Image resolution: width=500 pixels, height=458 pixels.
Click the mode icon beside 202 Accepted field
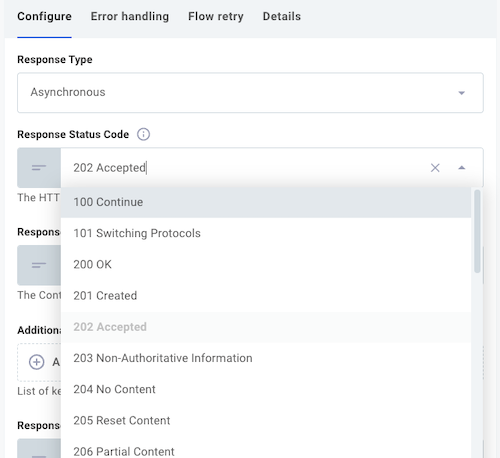click(39, 168)
